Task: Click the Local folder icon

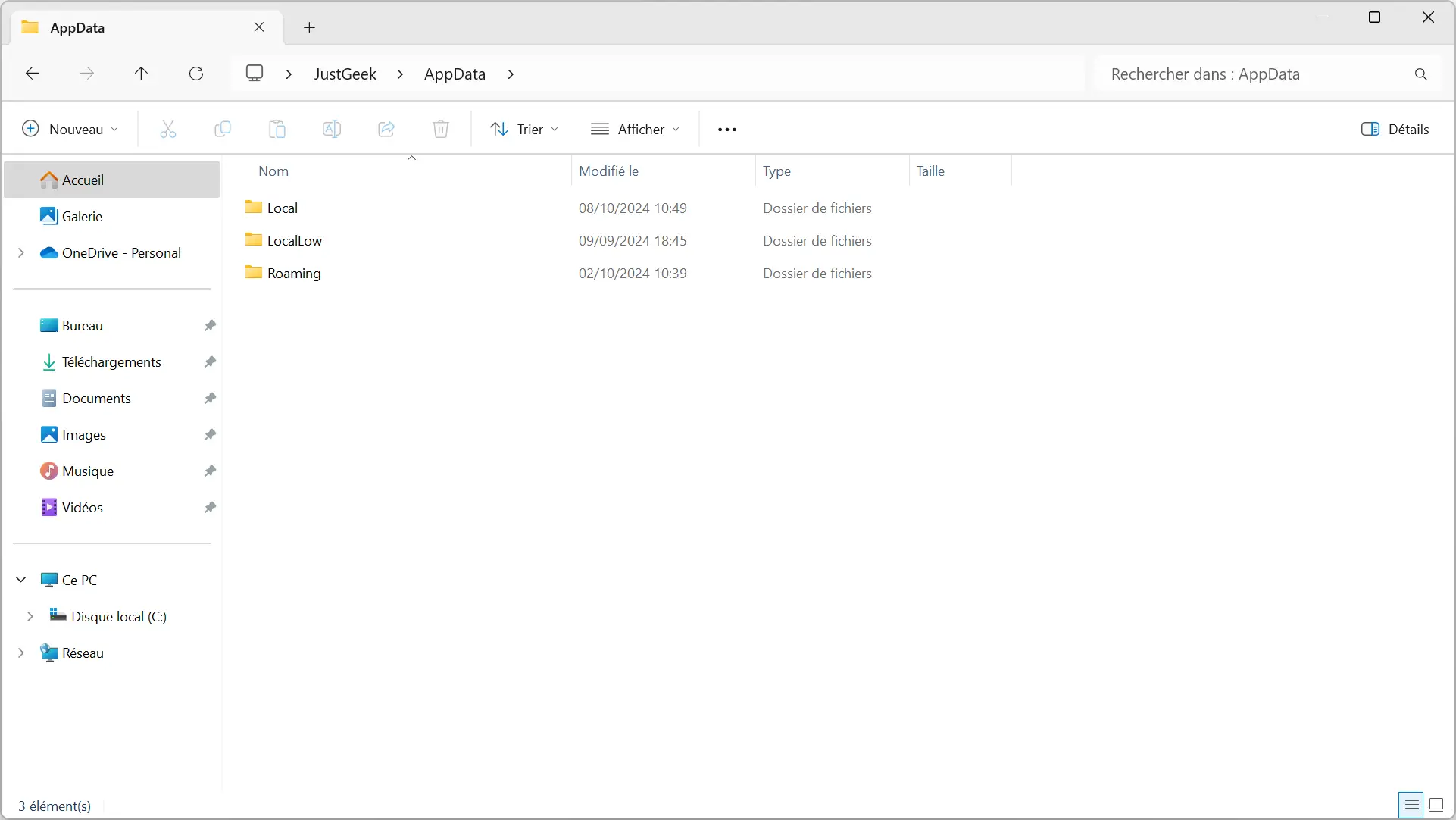Action: point(254,207)
